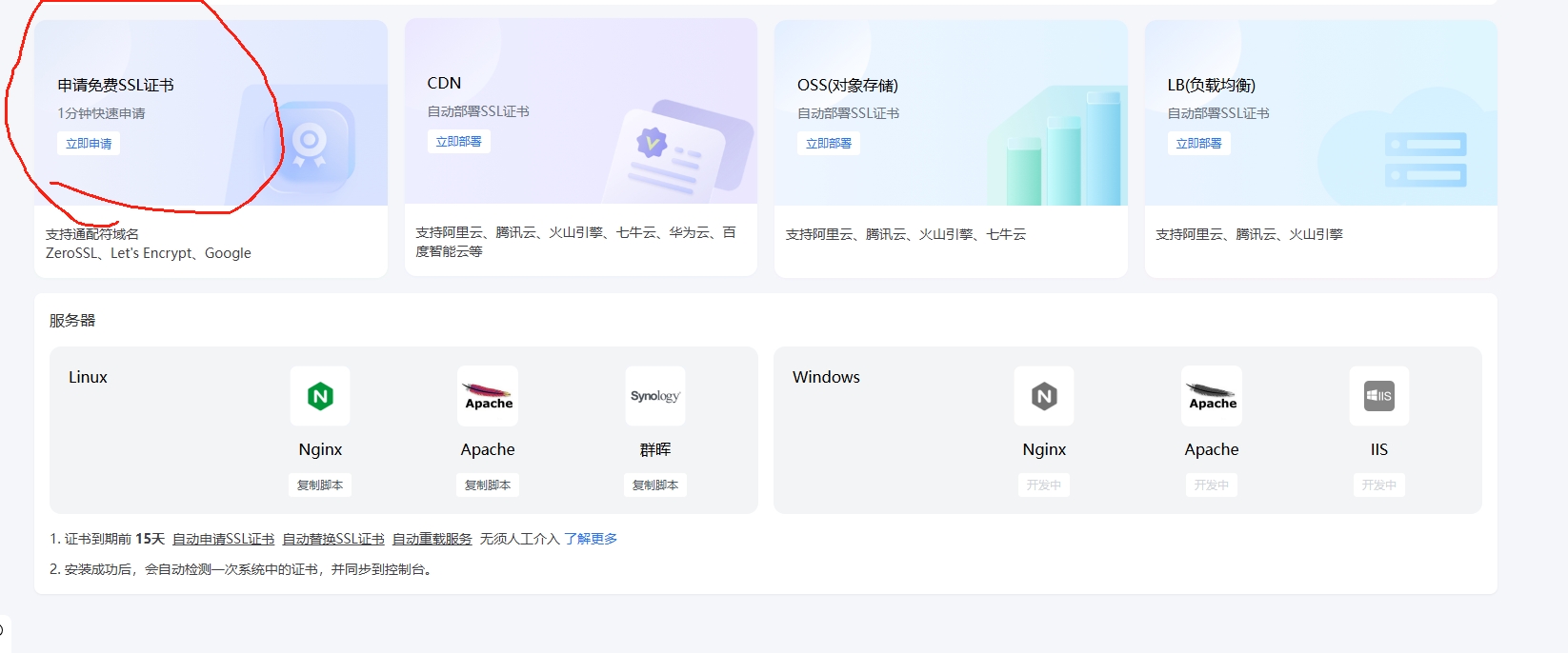
Task: Click the CDN card title
Action: (444, 84)
